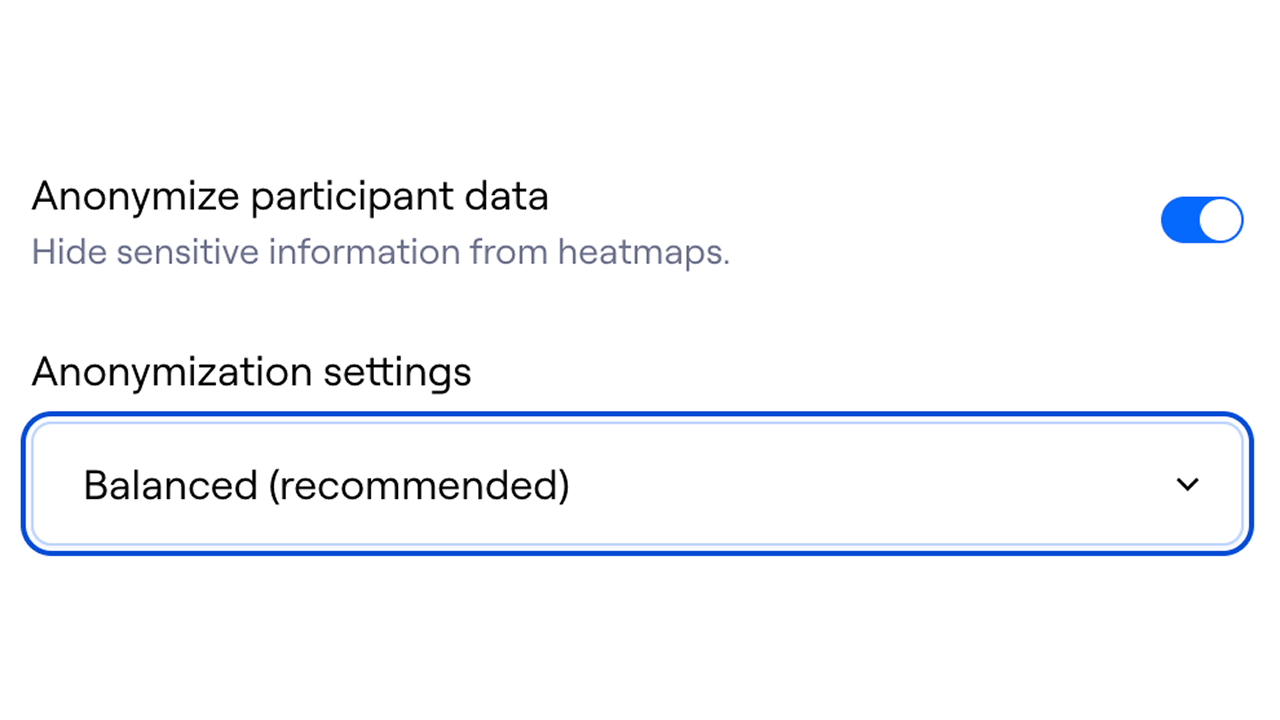Screen dimensions: 1280x720
Task: Click the Anonymize participant data heading text
Action: click(x=290, y=196)
